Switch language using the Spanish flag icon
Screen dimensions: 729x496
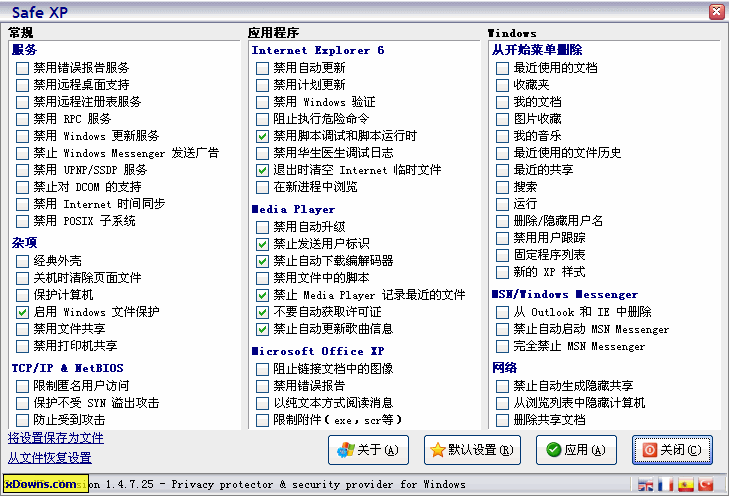[686, 485]
